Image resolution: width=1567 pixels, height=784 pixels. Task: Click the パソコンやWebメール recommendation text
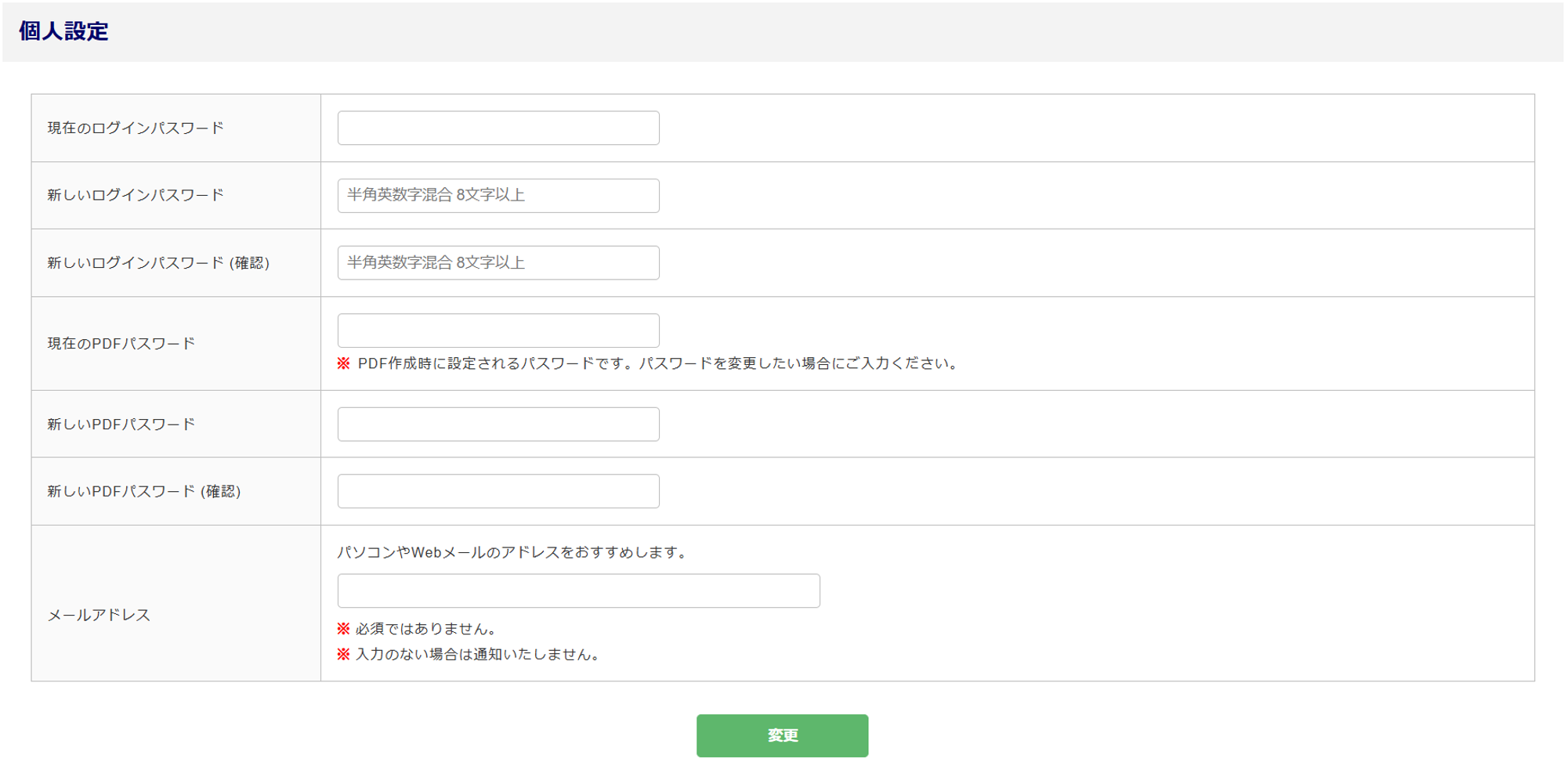pyautogui.click(x=513, y=552)
